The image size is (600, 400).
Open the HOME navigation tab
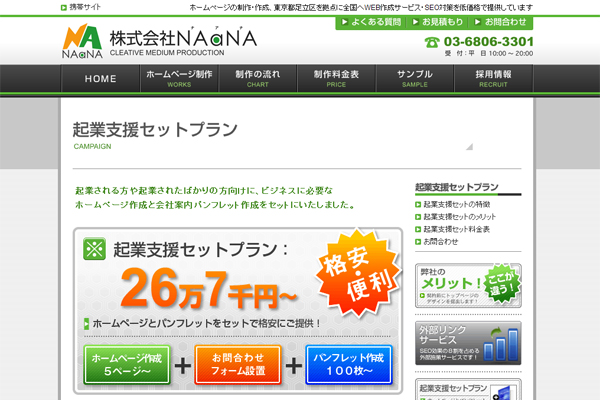100,78
